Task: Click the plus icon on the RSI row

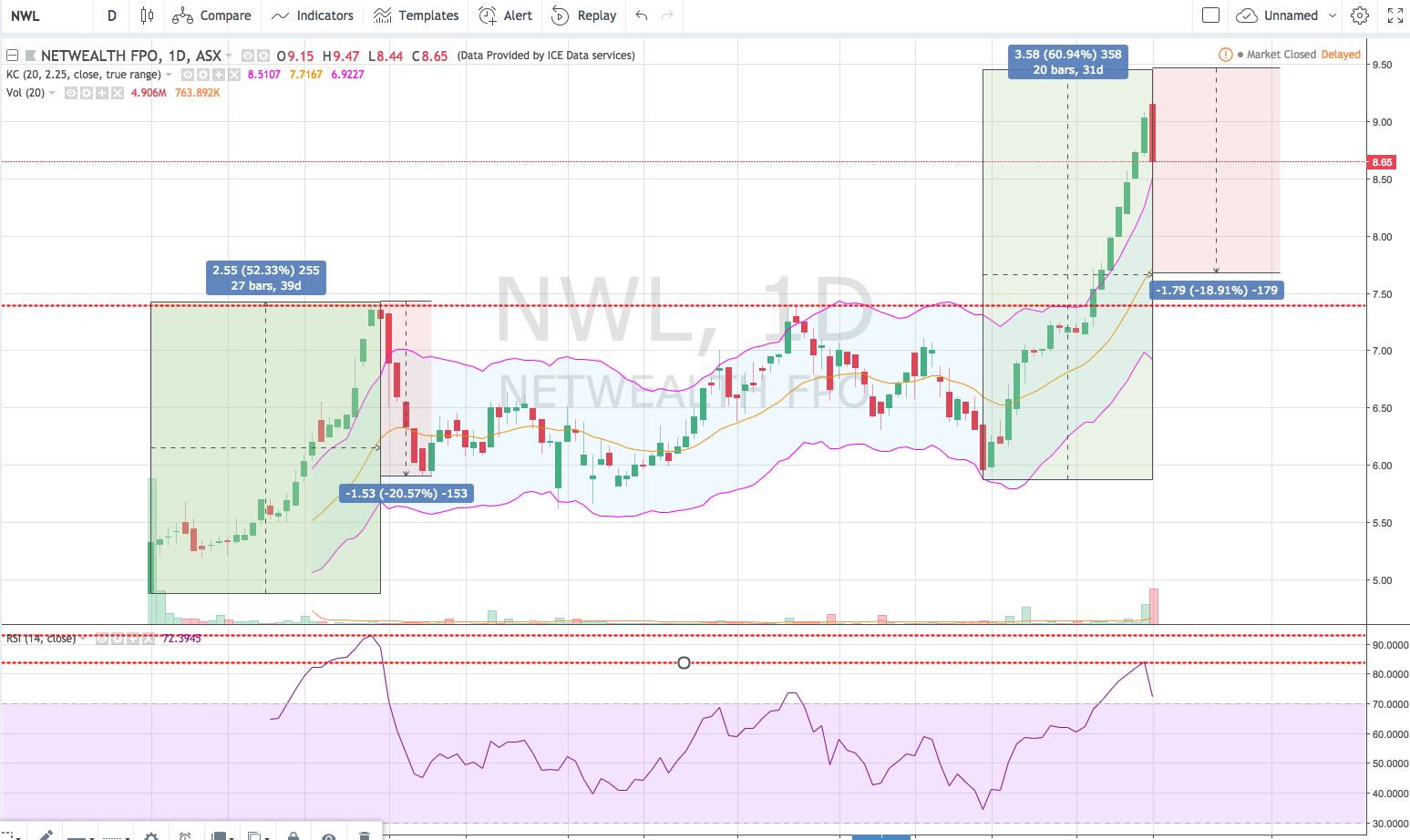Action: click(133, 639)
